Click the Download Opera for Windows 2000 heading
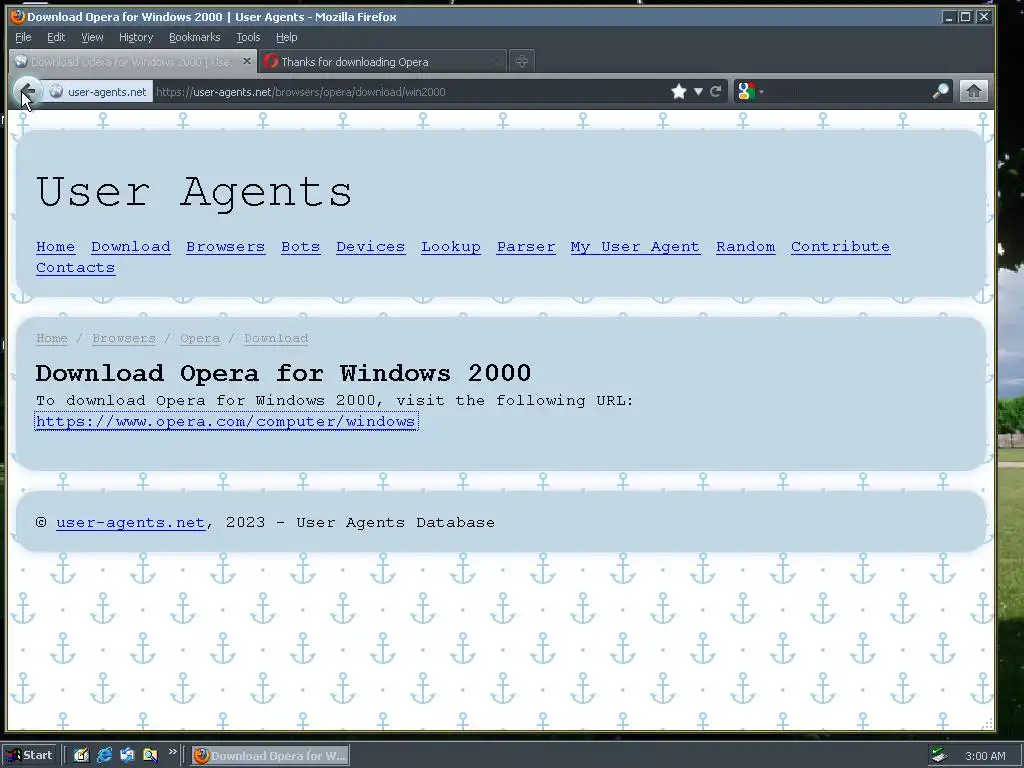 (283, 373)
